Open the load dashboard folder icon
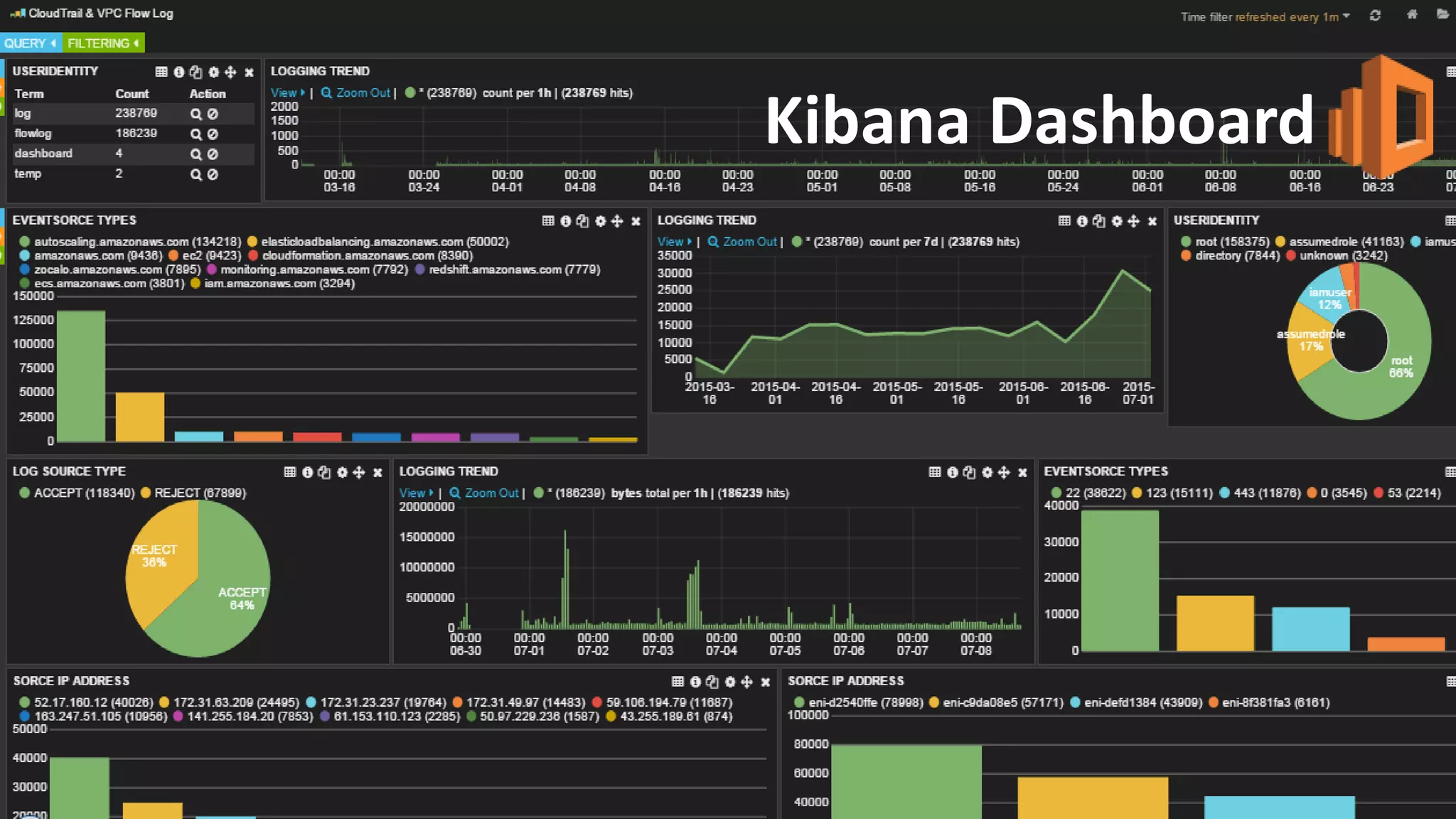This screenshot has width=1456, height=819. [1442, 14]
